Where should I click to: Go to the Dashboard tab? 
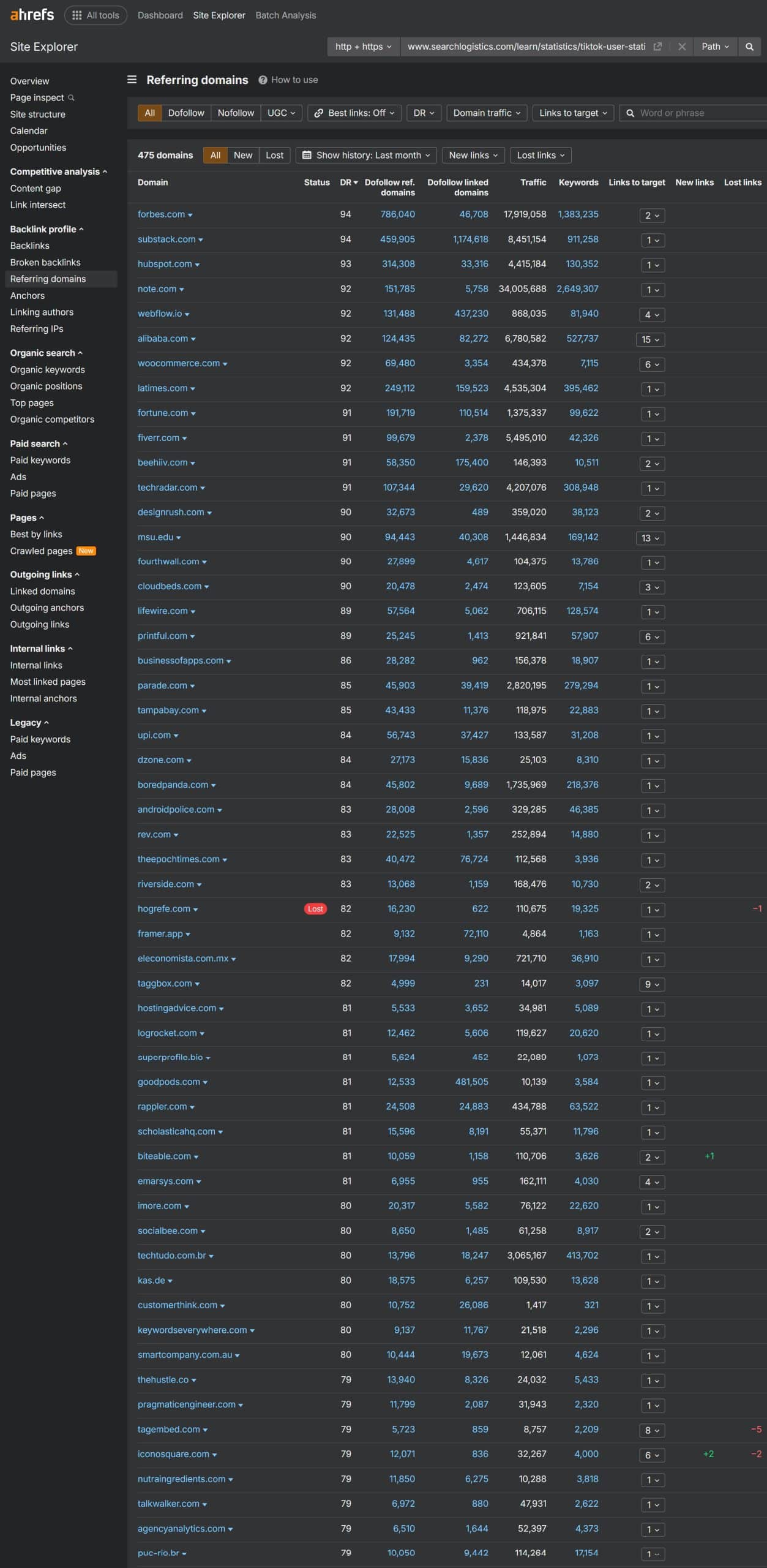coord(160,15)
